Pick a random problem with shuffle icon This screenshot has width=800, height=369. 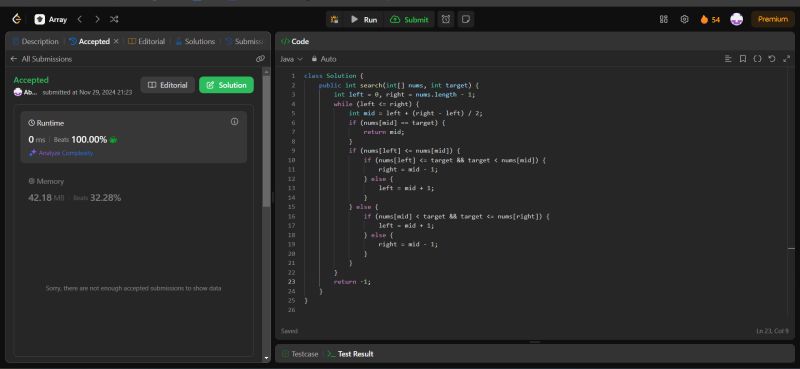point(114,19)
